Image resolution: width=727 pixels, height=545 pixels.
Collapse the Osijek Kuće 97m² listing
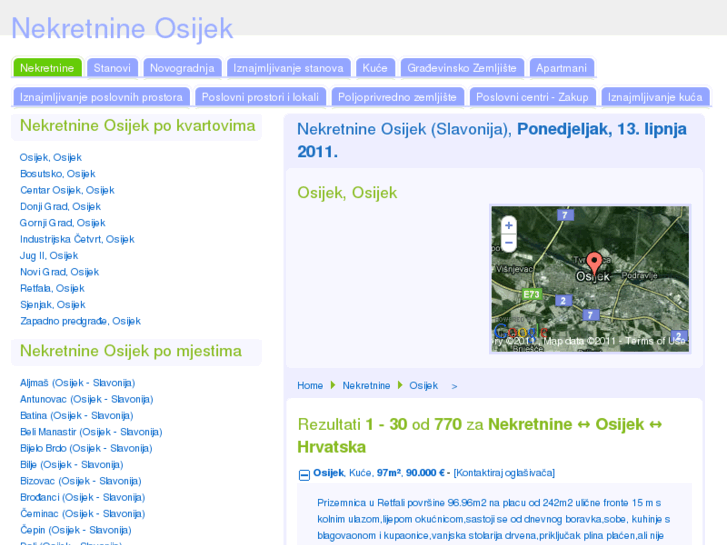click(x=304, y=475)
